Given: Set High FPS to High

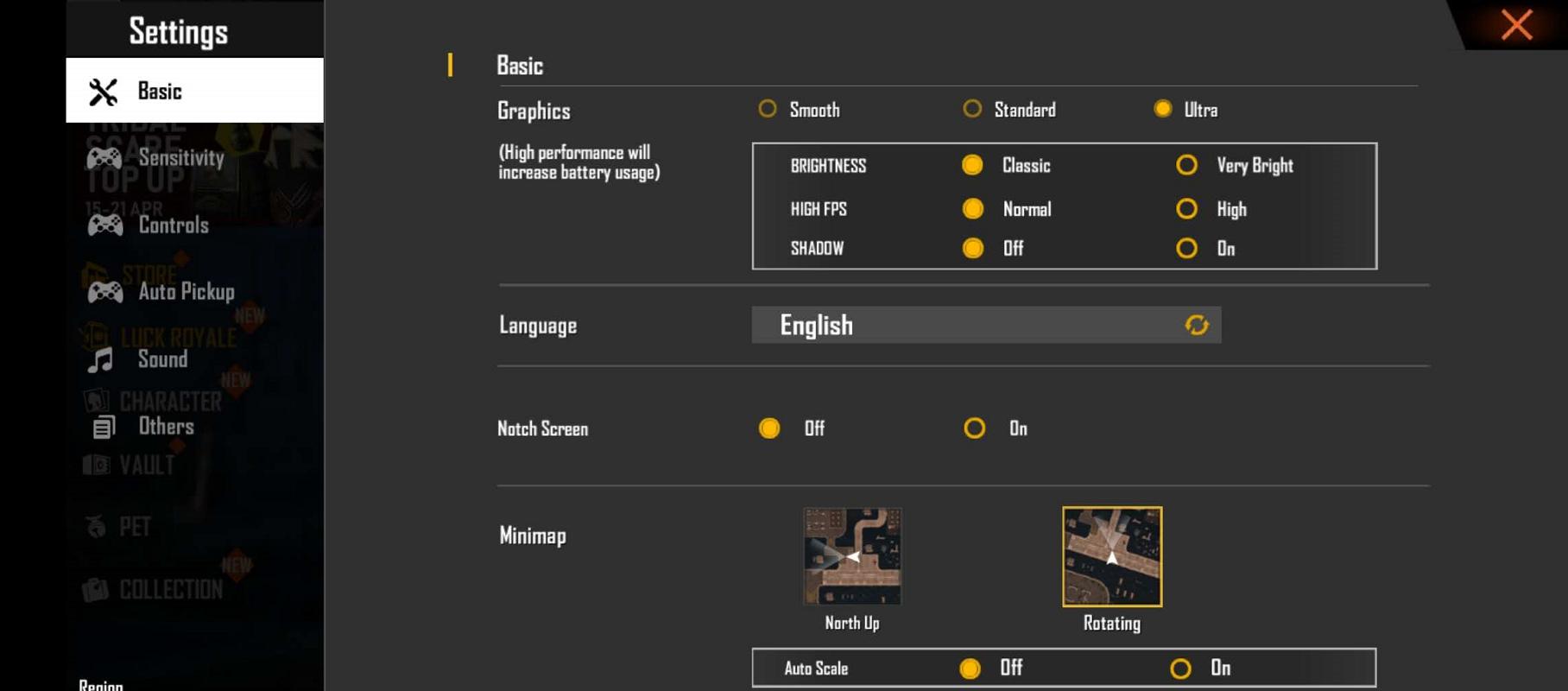Looking at the screenshot, I should click(1186, 208).
